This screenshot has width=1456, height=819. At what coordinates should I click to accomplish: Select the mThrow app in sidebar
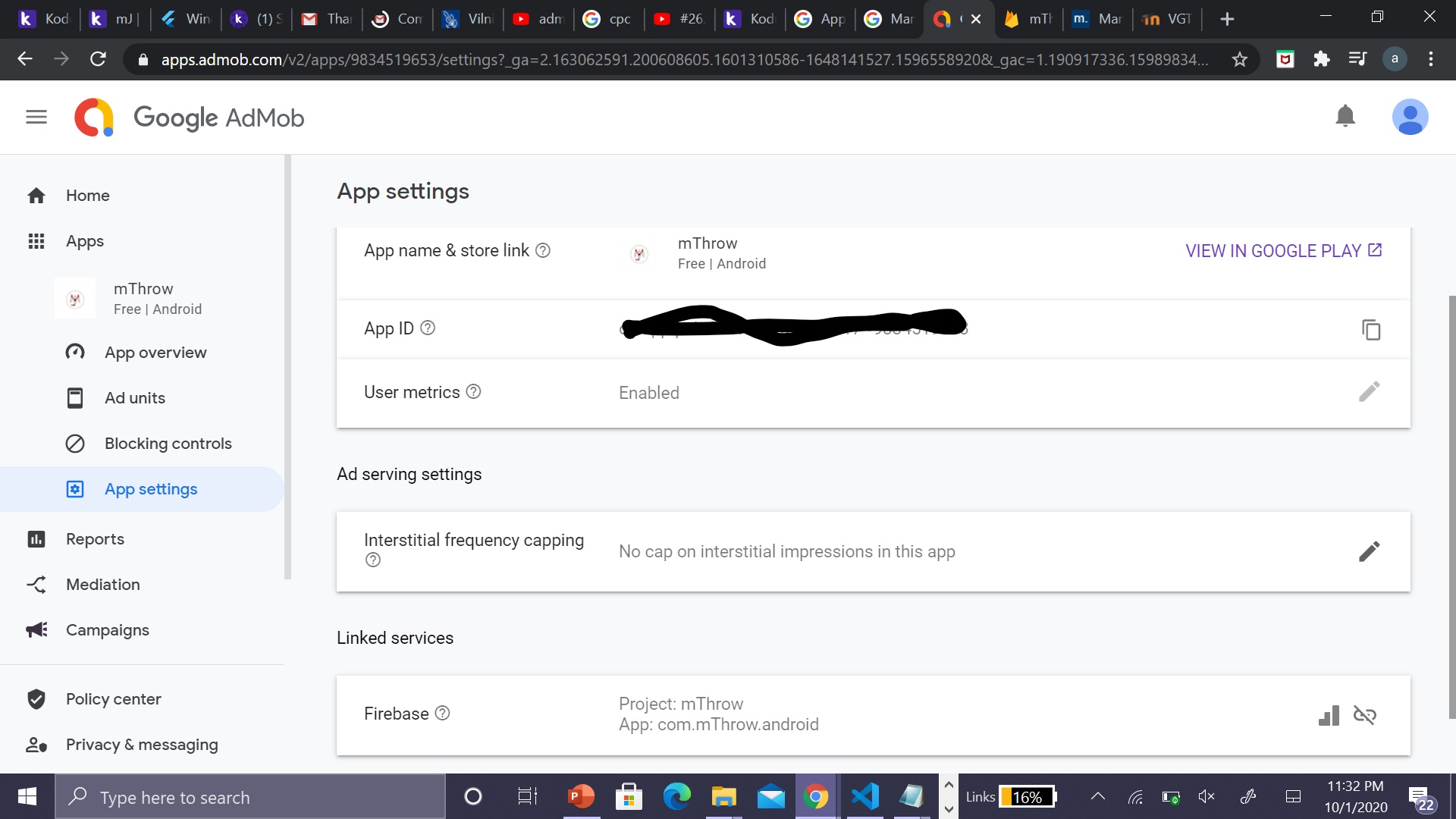[x=143, y=298]
